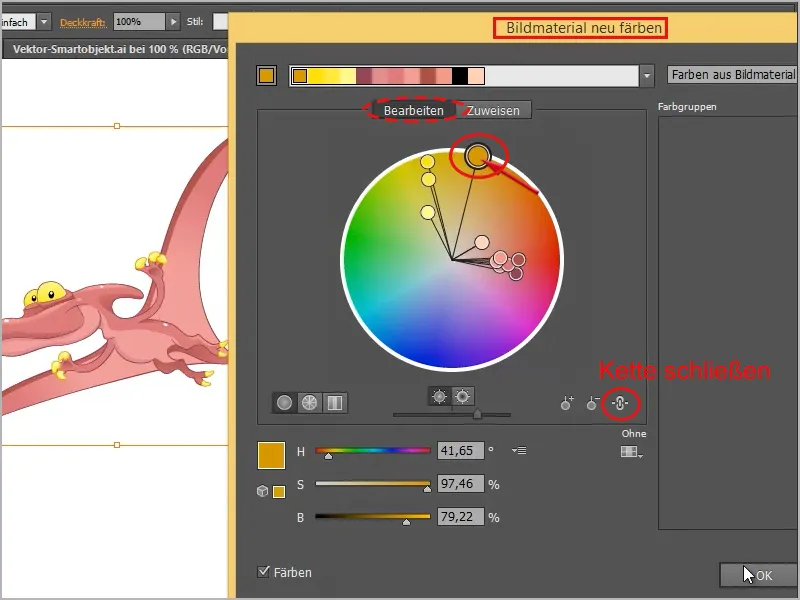Image resolution: width=800 pixels, height=600 pixels.
Task: Click the Farben aus Bildmaterial button
Action: click(x=733, y=75)
